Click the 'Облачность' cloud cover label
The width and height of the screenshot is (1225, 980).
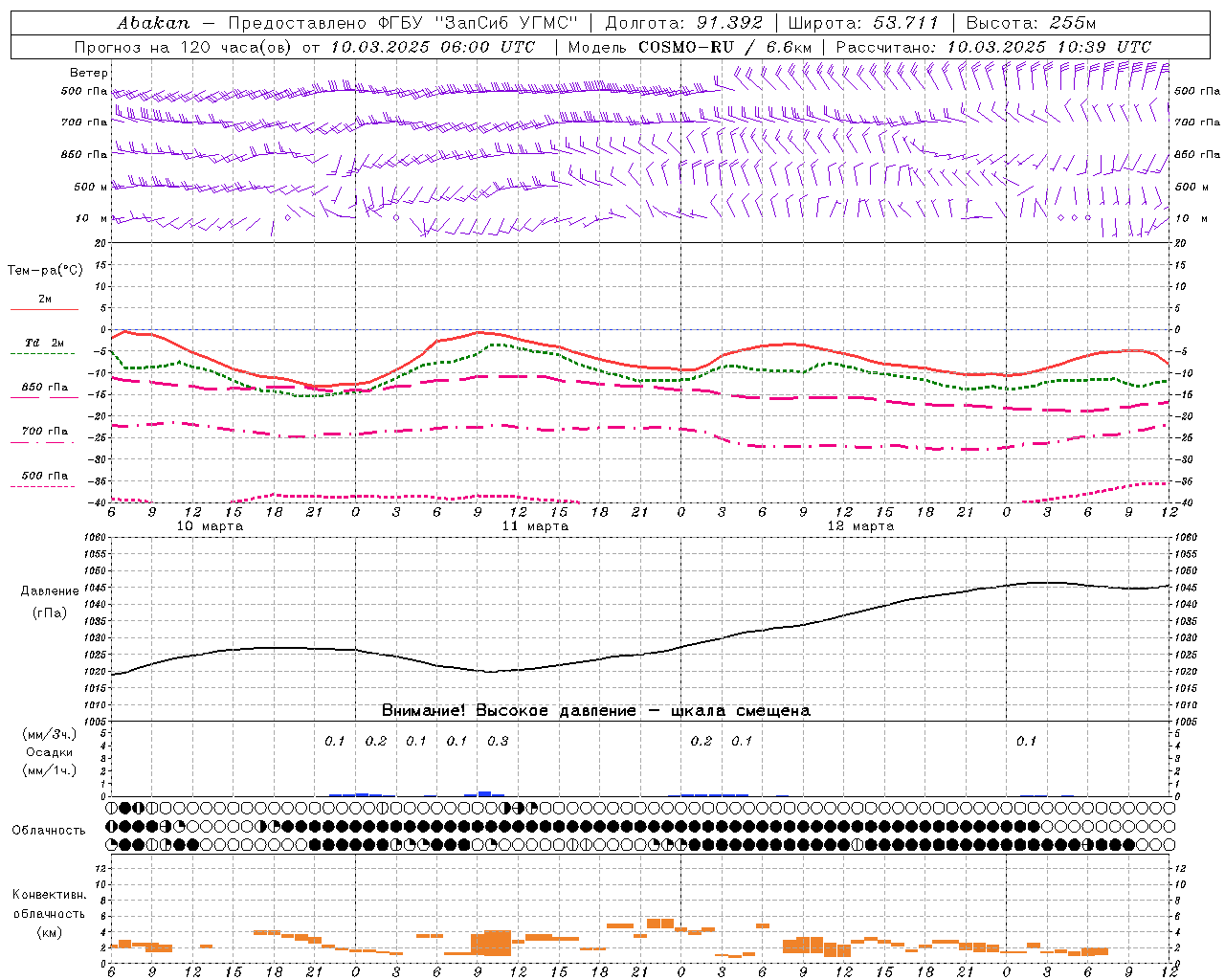click(x=49, y=831)
